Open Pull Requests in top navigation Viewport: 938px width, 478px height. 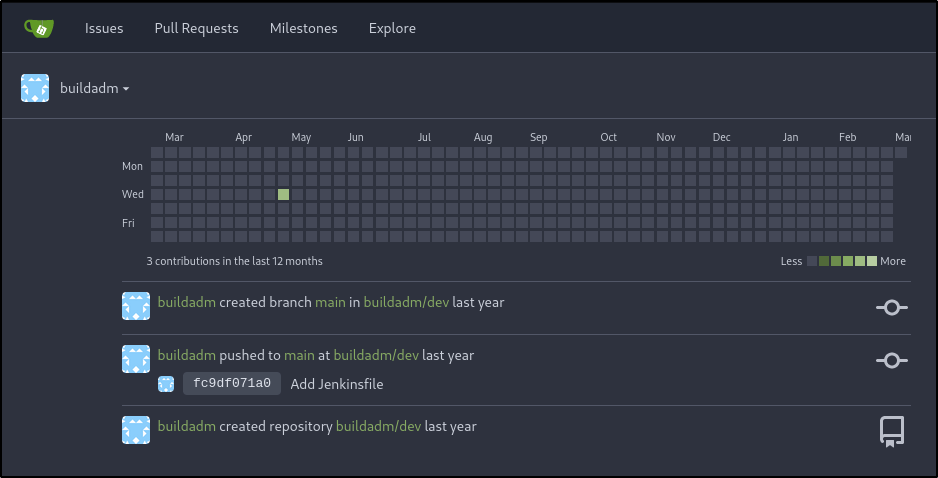point(196,28)
